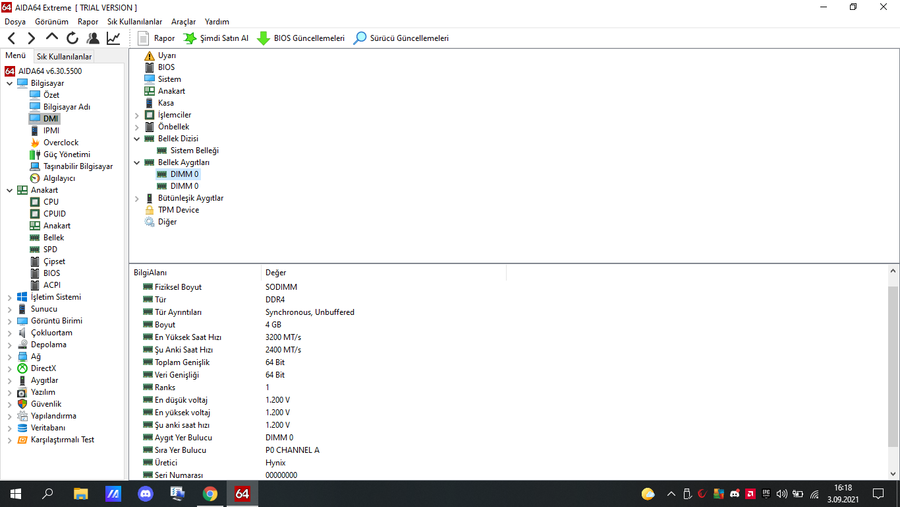The height and width of the screenshot is (507, 900).
Task: Go back with the left arrow toolbar icon
Action: [11, 38]
